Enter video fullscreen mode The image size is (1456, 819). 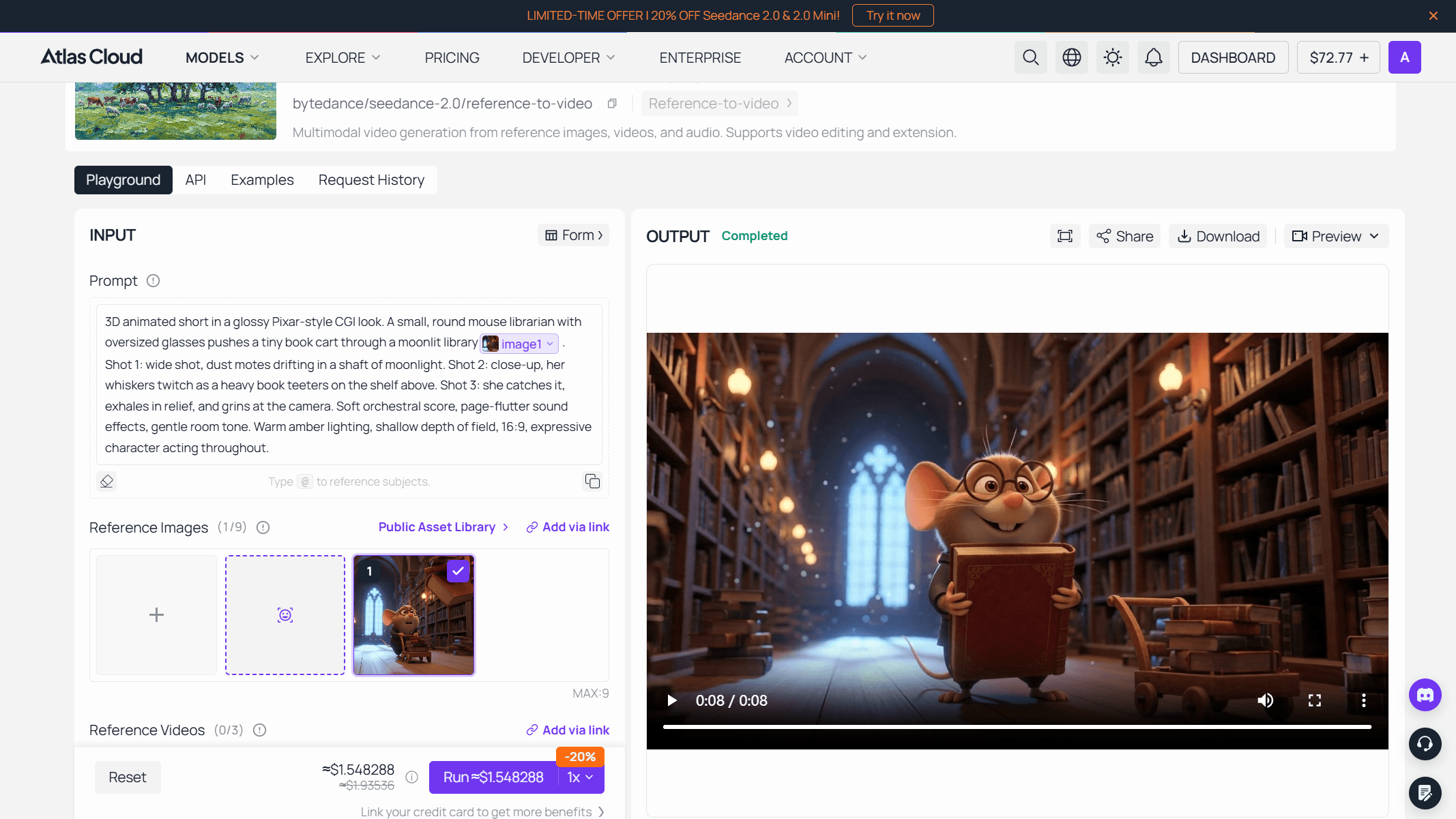coord(1314,700)
